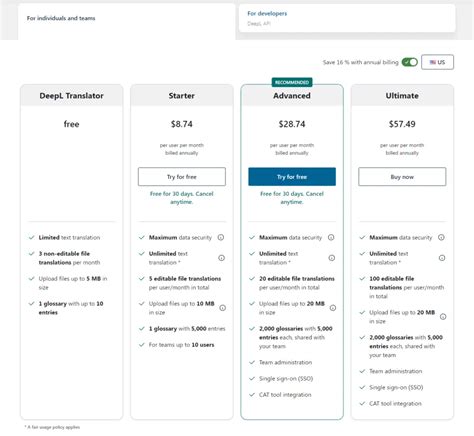Viewport: 474px width, 436px height.
Task: Open Starter Maximum data security info icon
Action: click(221, 237)
